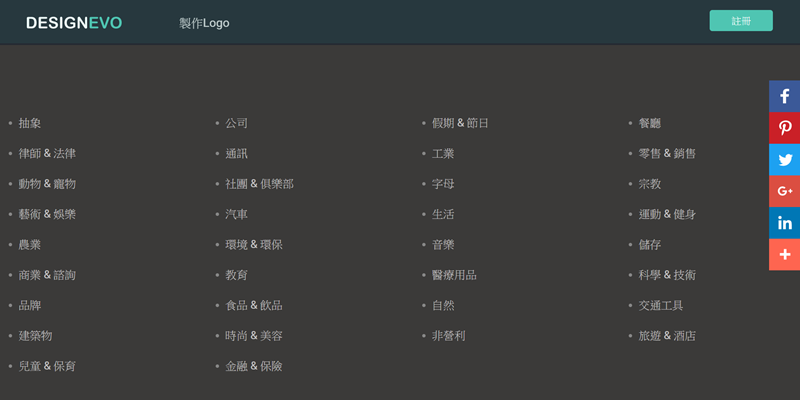Go to 動物 & 寵物 logos
This screenshot has width=800, height=400.
pos(47,184)
